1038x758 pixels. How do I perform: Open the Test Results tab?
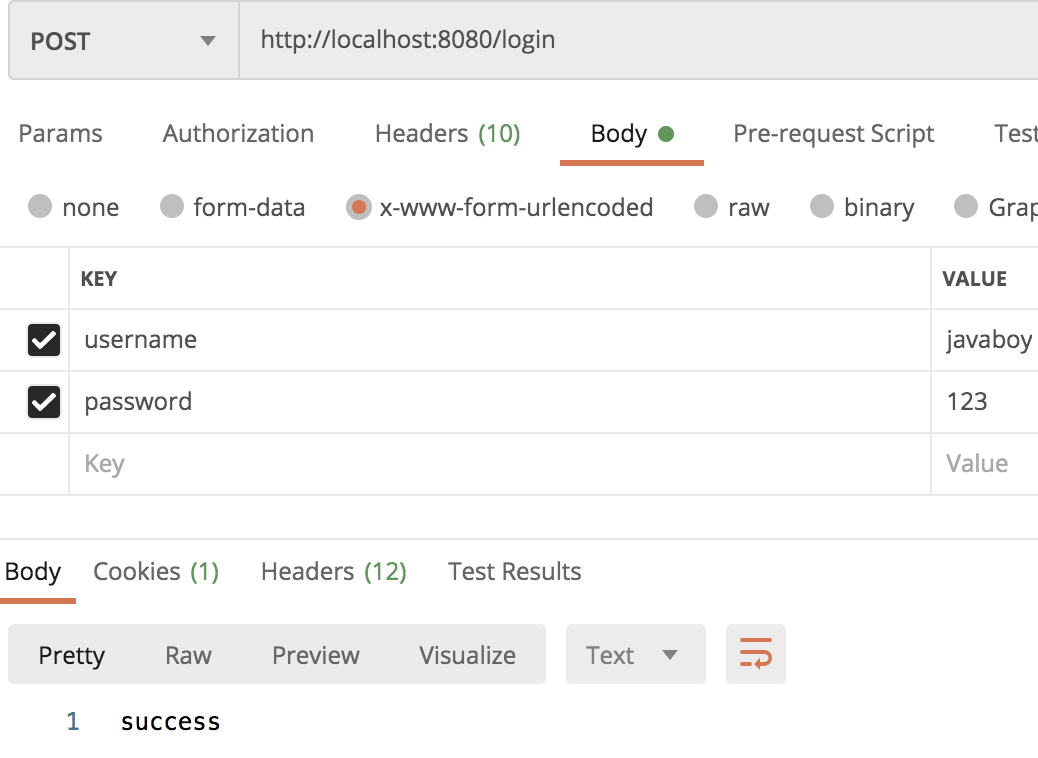pyautogui.click(x=514, y=572)
